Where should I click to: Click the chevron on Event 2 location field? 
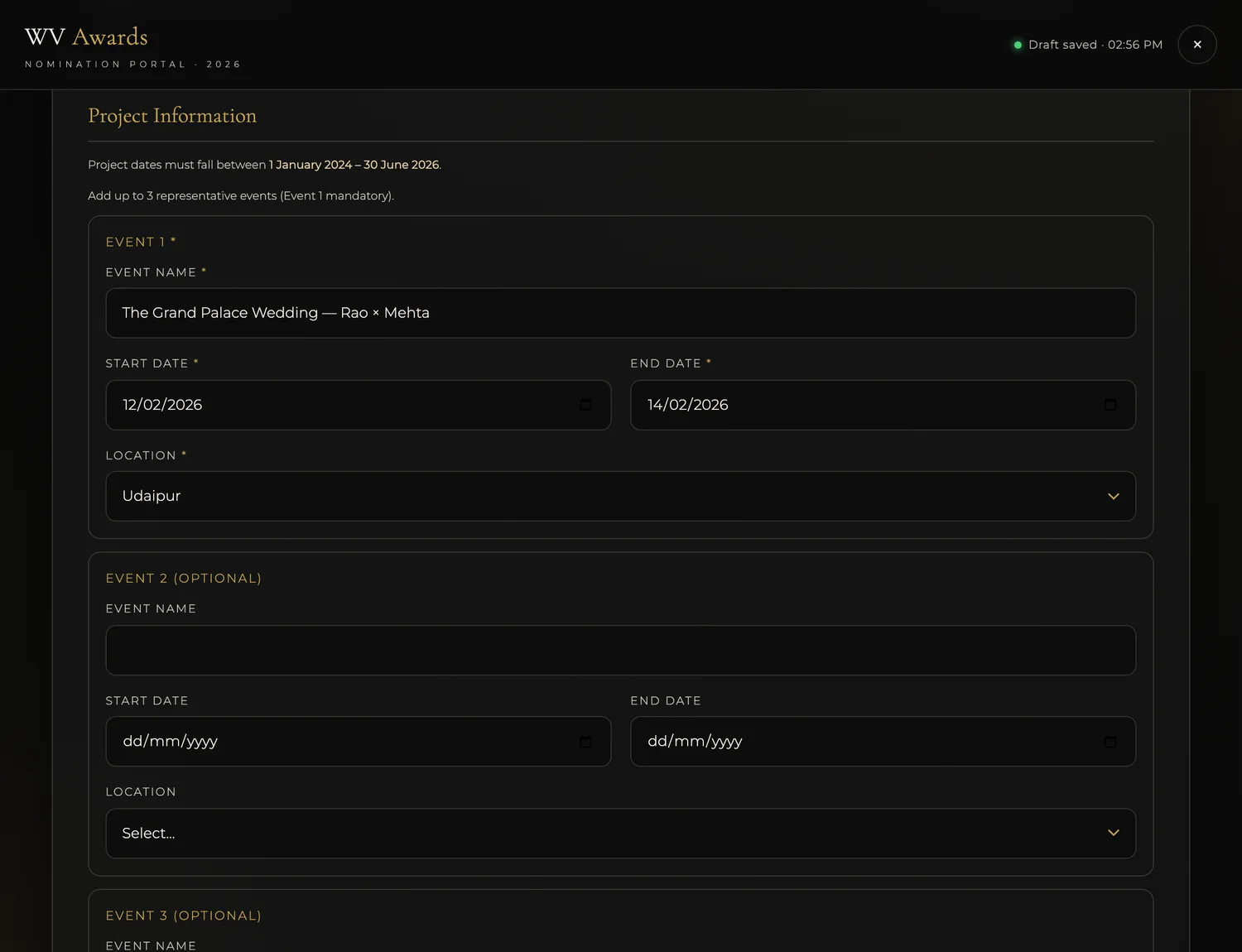point(1113,834)
